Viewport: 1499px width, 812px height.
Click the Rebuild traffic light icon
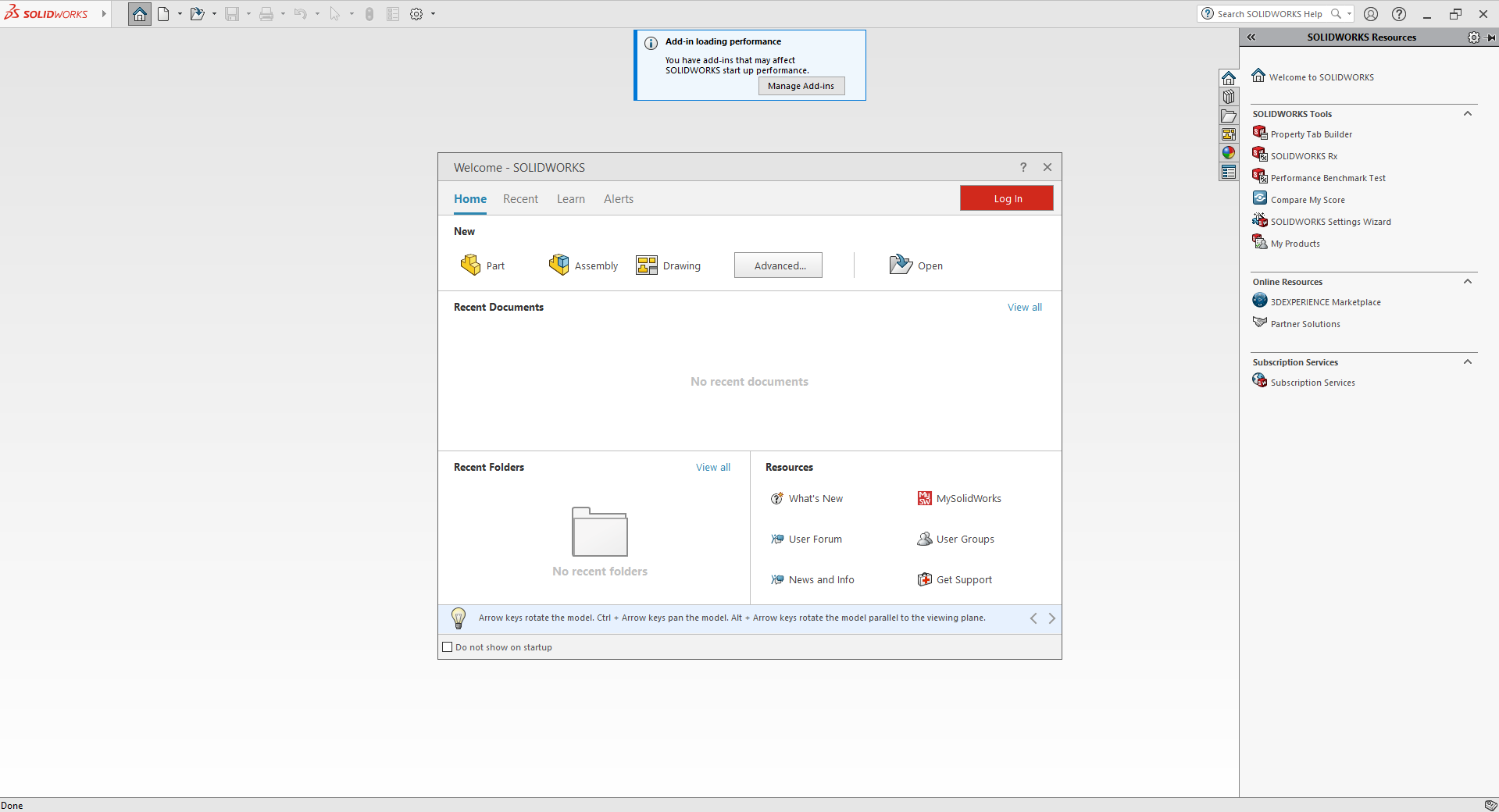[x=369, y=14]
